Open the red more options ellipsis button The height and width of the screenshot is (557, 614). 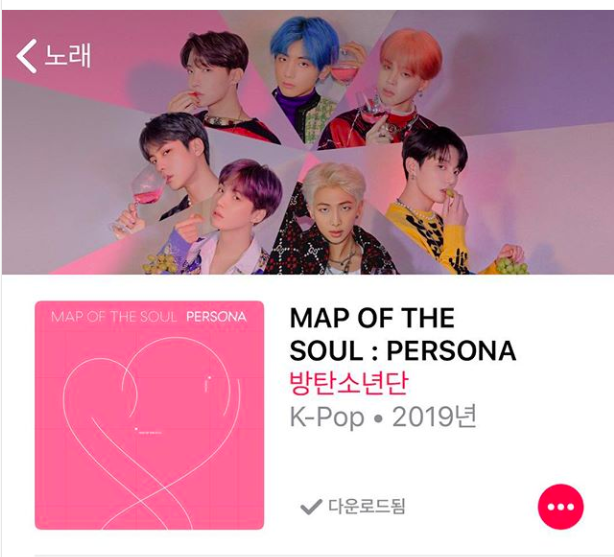click(x=560, y=506)
